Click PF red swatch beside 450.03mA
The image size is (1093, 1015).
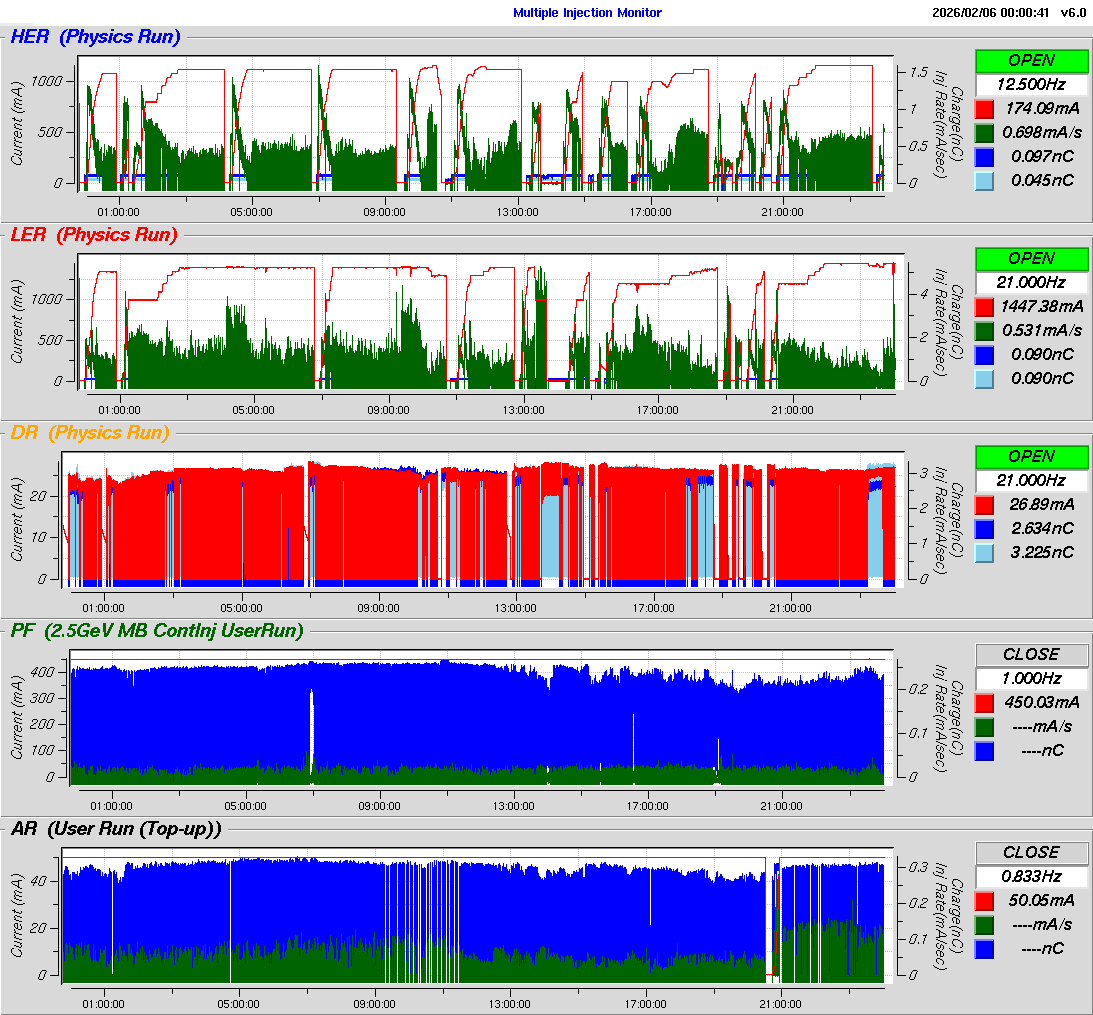click(984, 703)
